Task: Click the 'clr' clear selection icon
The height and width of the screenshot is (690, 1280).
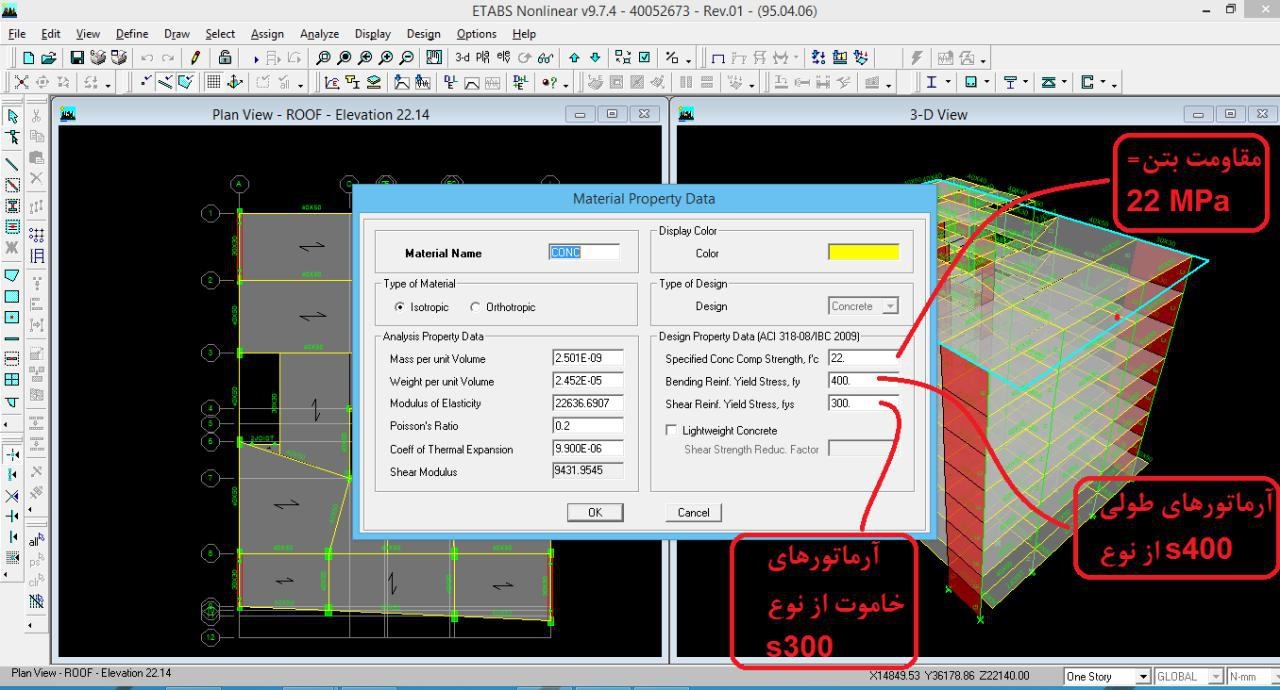Action: 37,581
